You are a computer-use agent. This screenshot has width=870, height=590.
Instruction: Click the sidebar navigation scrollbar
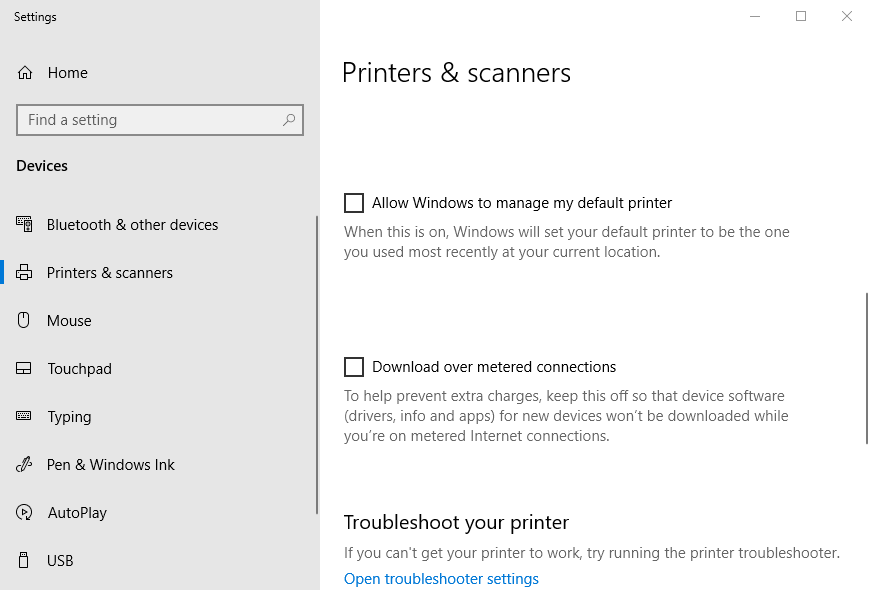coord(317,365)
